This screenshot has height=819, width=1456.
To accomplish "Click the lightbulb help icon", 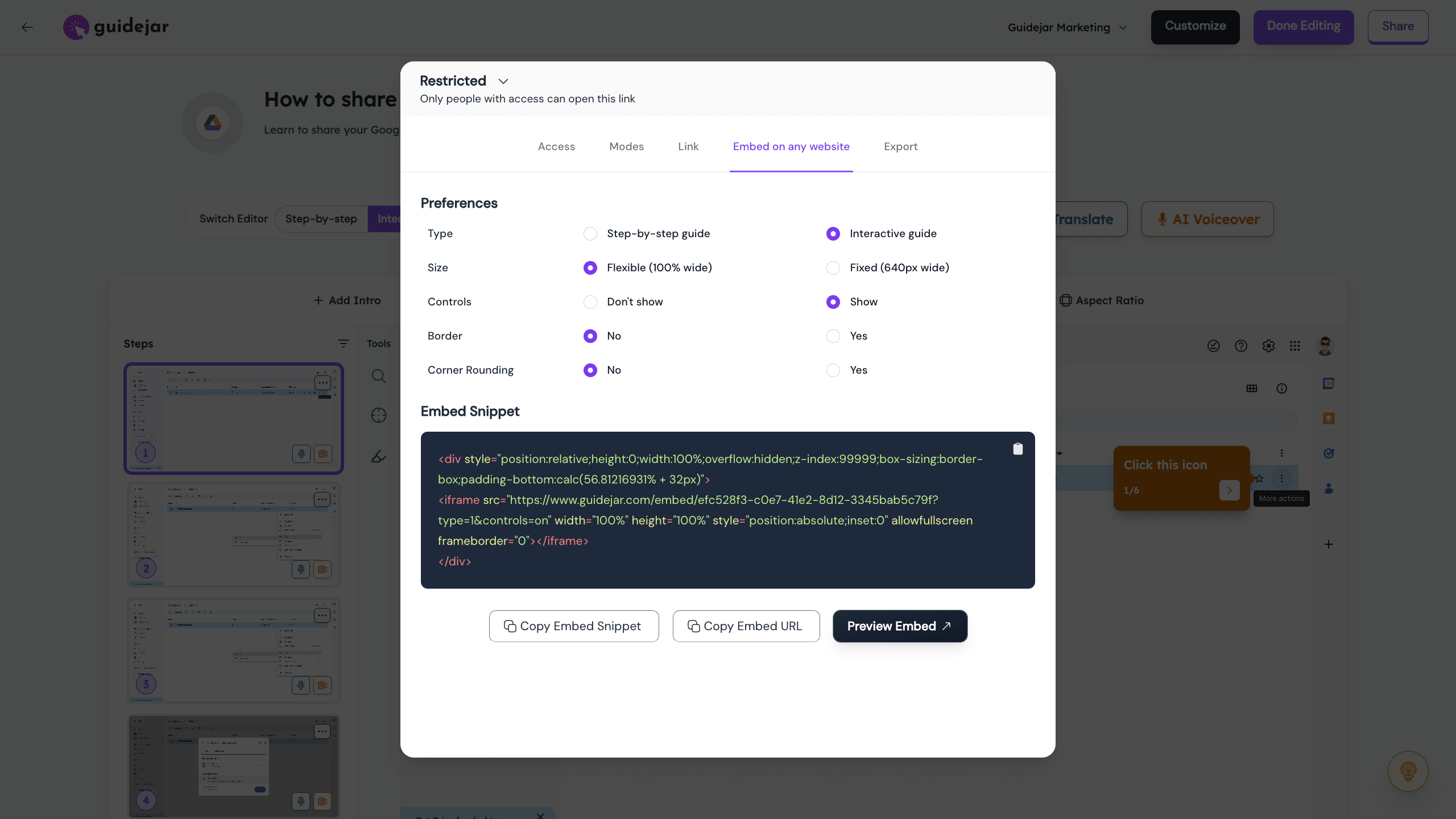I will click(1408, 771).
